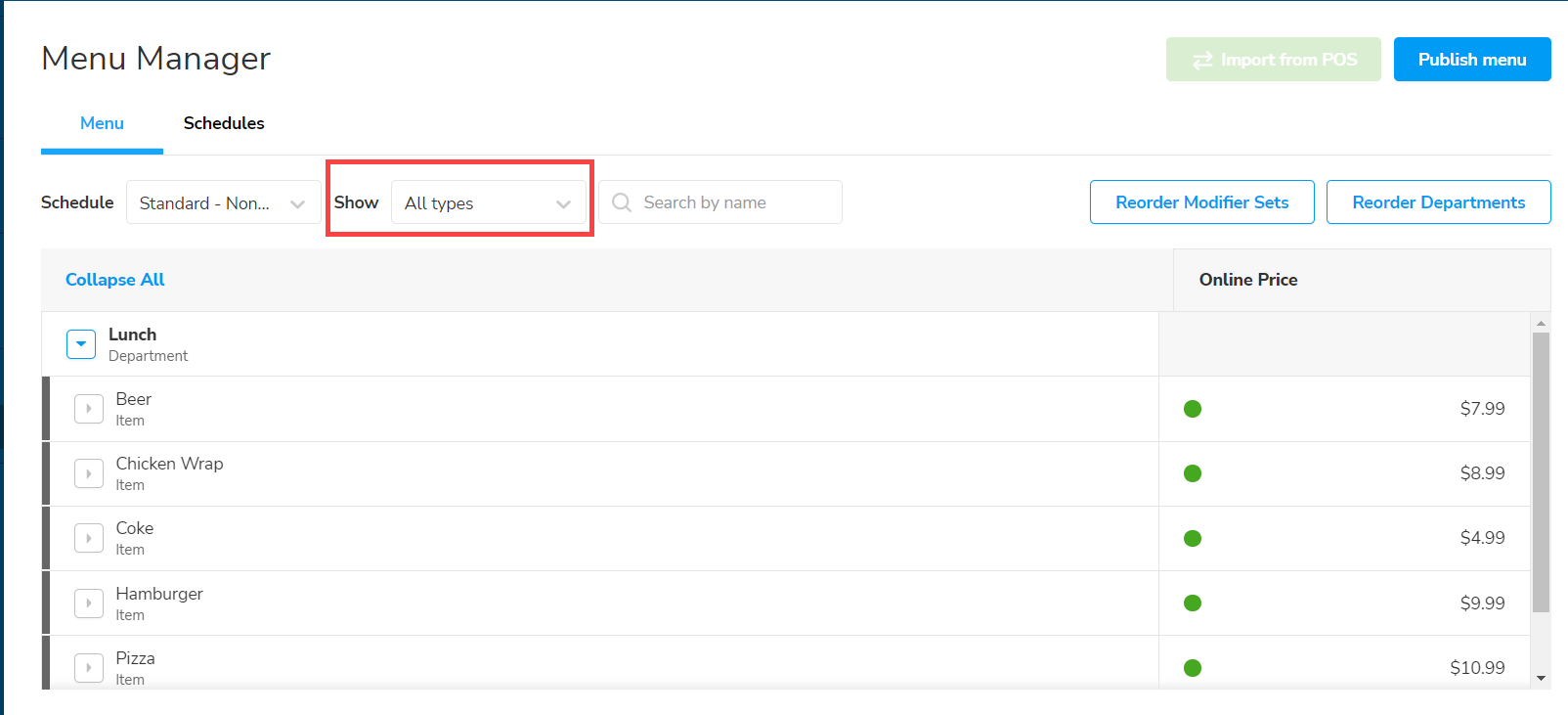Expand the Beer item row

click(89, 409)
